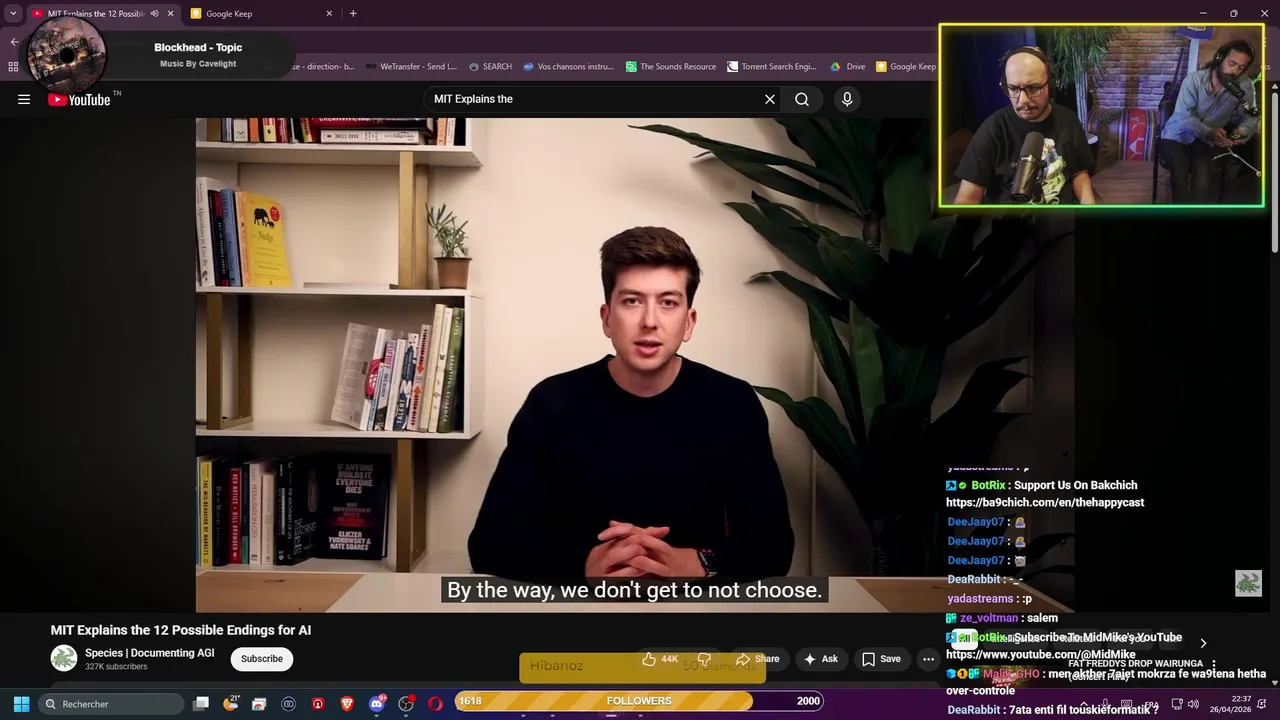Viewport: 1280px width, 720px height.
Task: Open the OBS Studio taskbar icon
Action: point(406,704)
